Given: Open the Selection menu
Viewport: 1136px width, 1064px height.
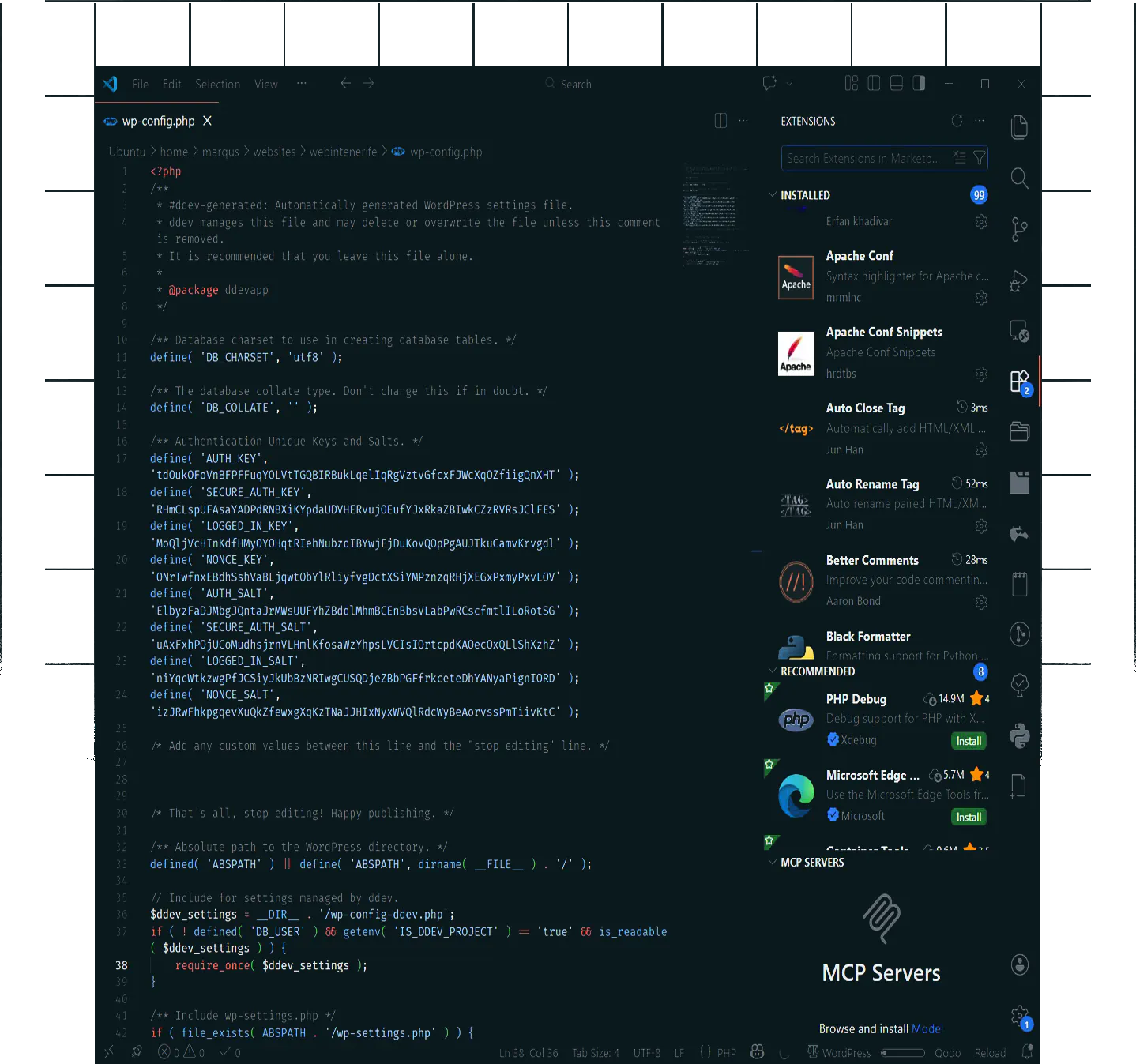Looking at the screenshot, I should point(217,85).
